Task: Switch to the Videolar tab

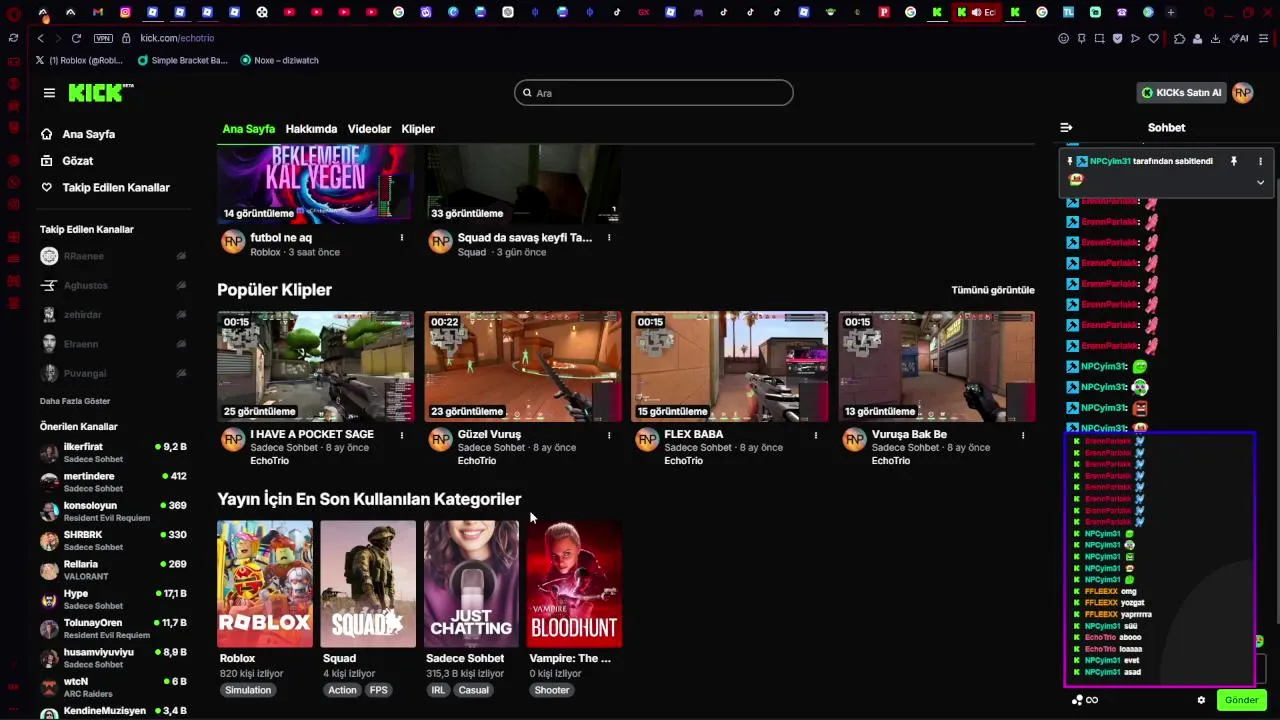Action: (x=369, y=129)
